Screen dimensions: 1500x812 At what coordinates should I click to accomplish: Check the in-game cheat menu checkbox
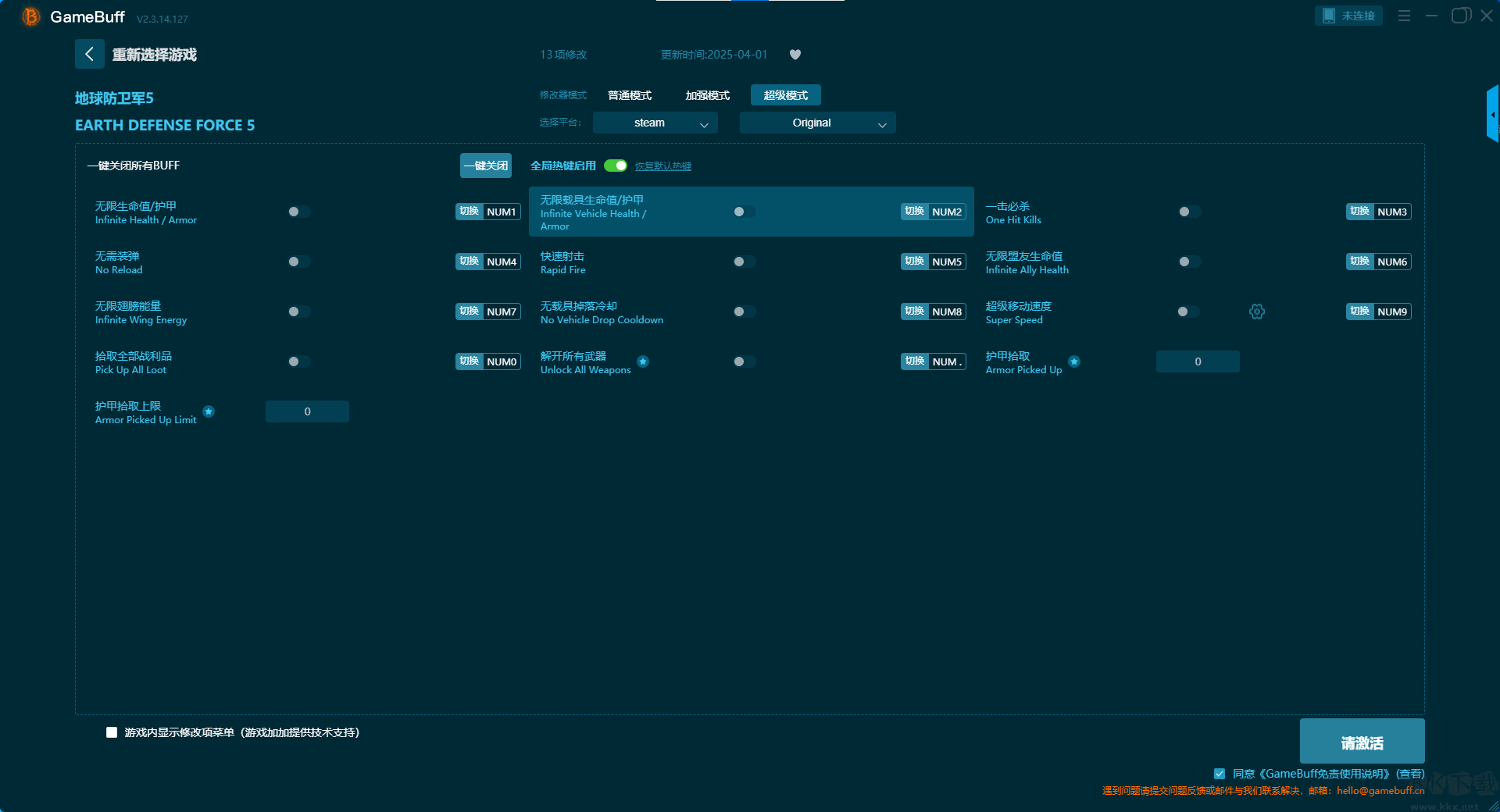[112, 732]
